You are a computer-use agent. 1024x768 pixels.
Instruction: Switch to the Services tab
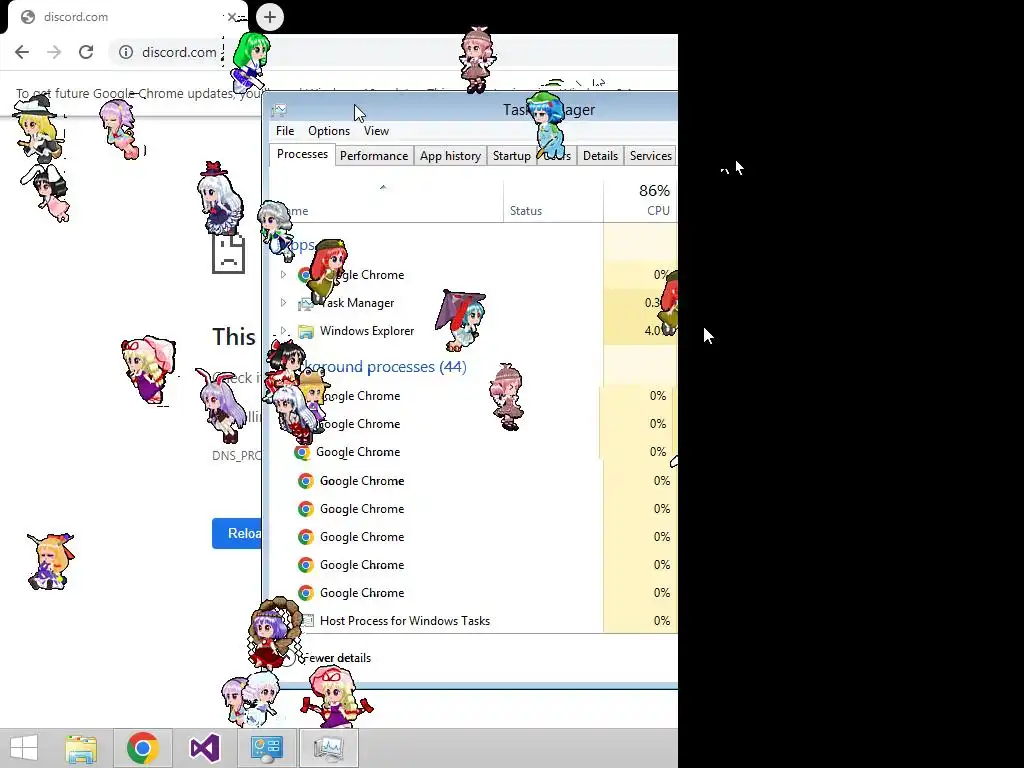(650, 155)
